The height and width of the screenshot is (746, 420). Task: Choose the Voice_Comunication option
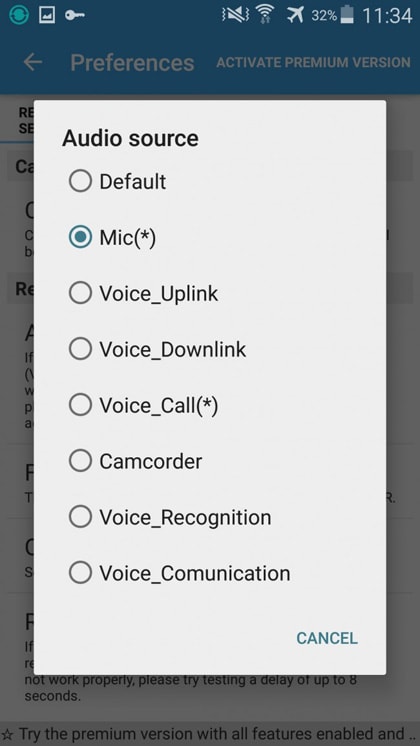coord(210,573)
